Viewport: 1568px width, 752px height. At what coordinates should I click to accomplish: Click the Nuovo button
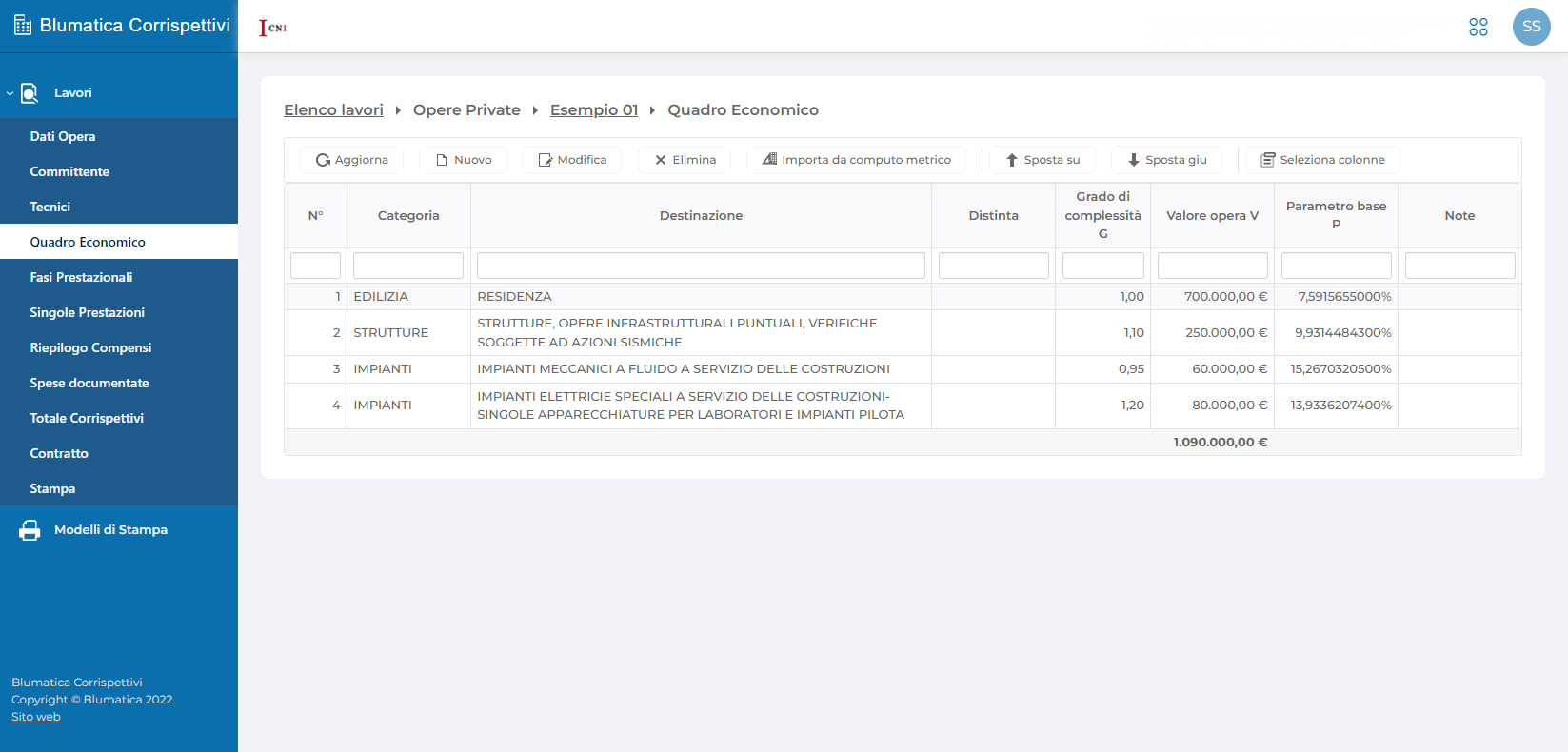464,160
